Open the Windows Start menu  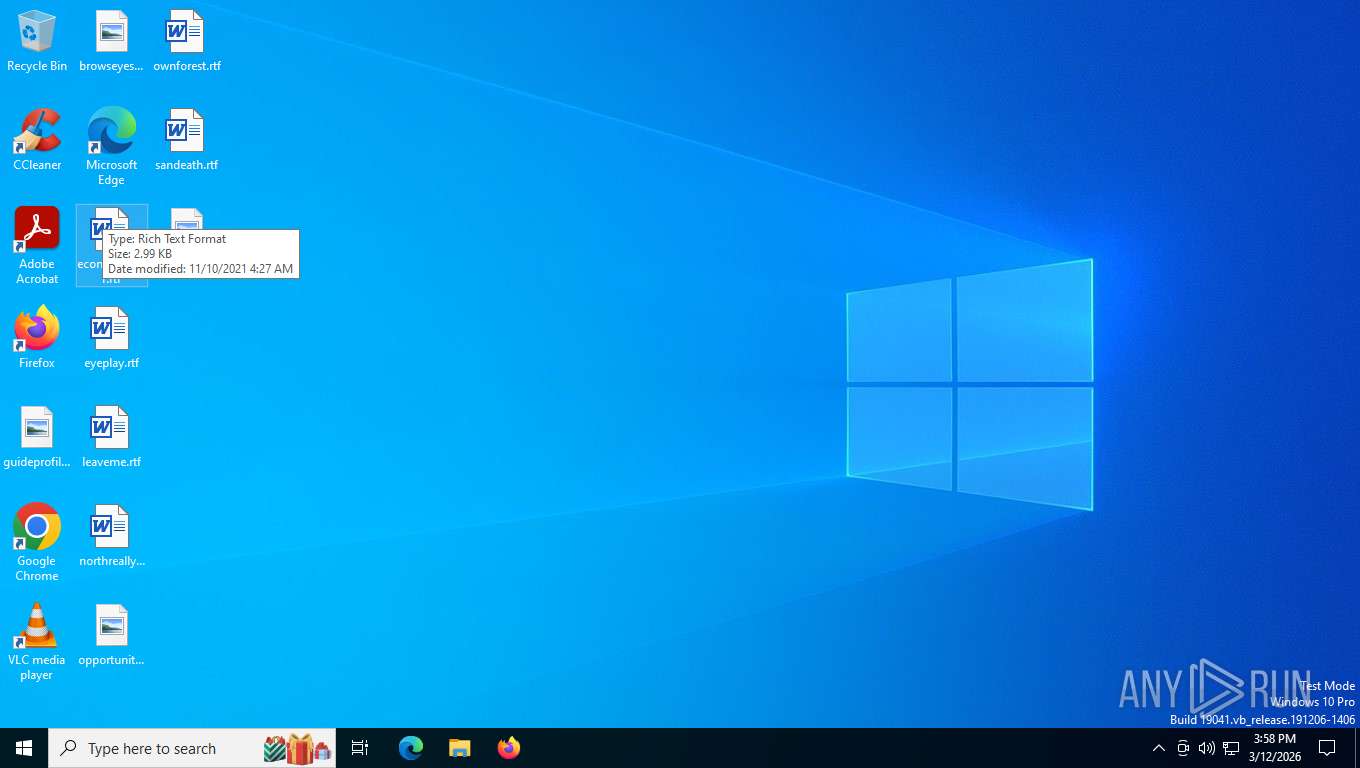click(x=24, y=748)
